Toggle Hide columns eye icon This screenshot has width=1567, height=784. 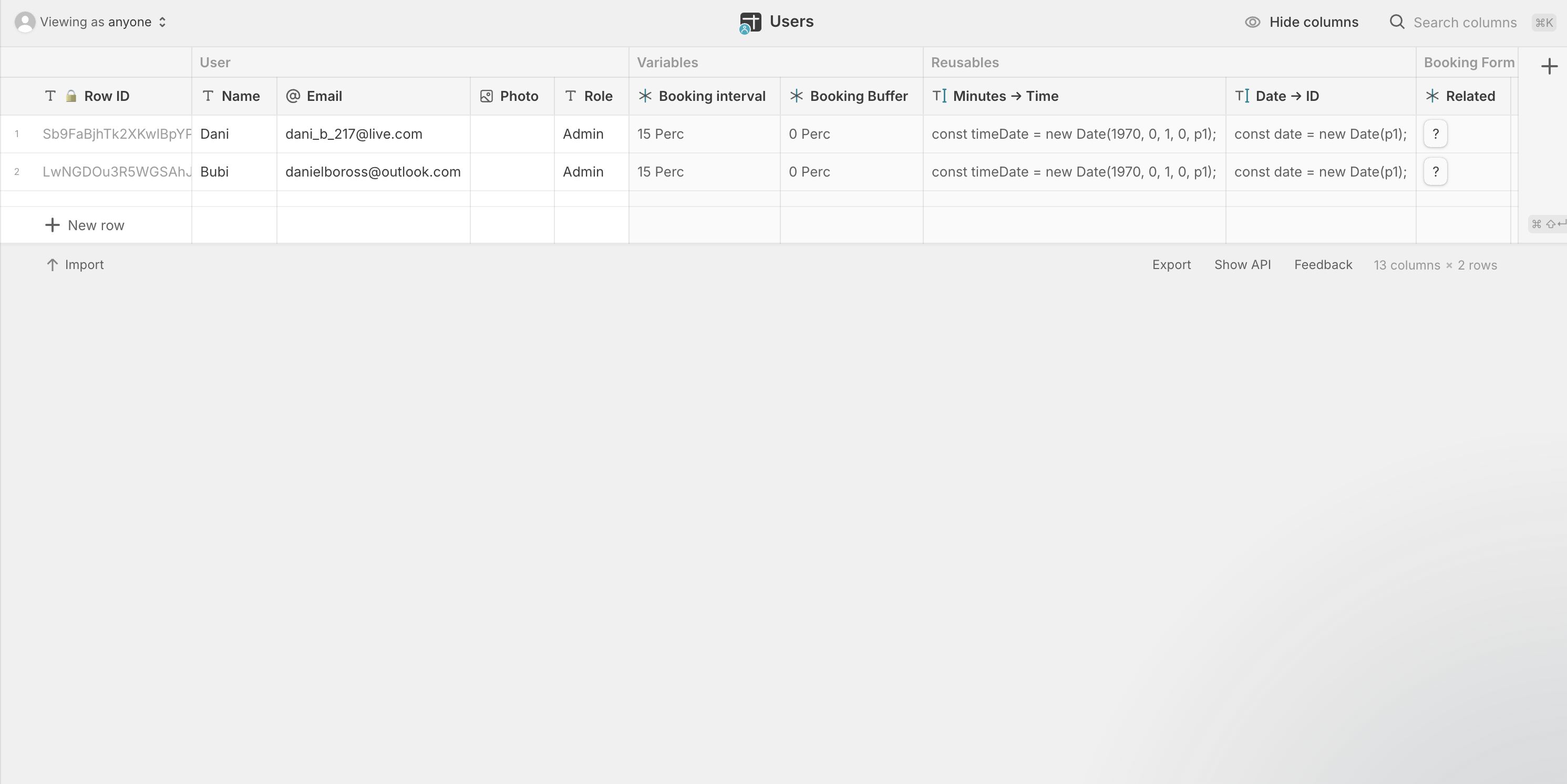click(x=1253, y=23)
